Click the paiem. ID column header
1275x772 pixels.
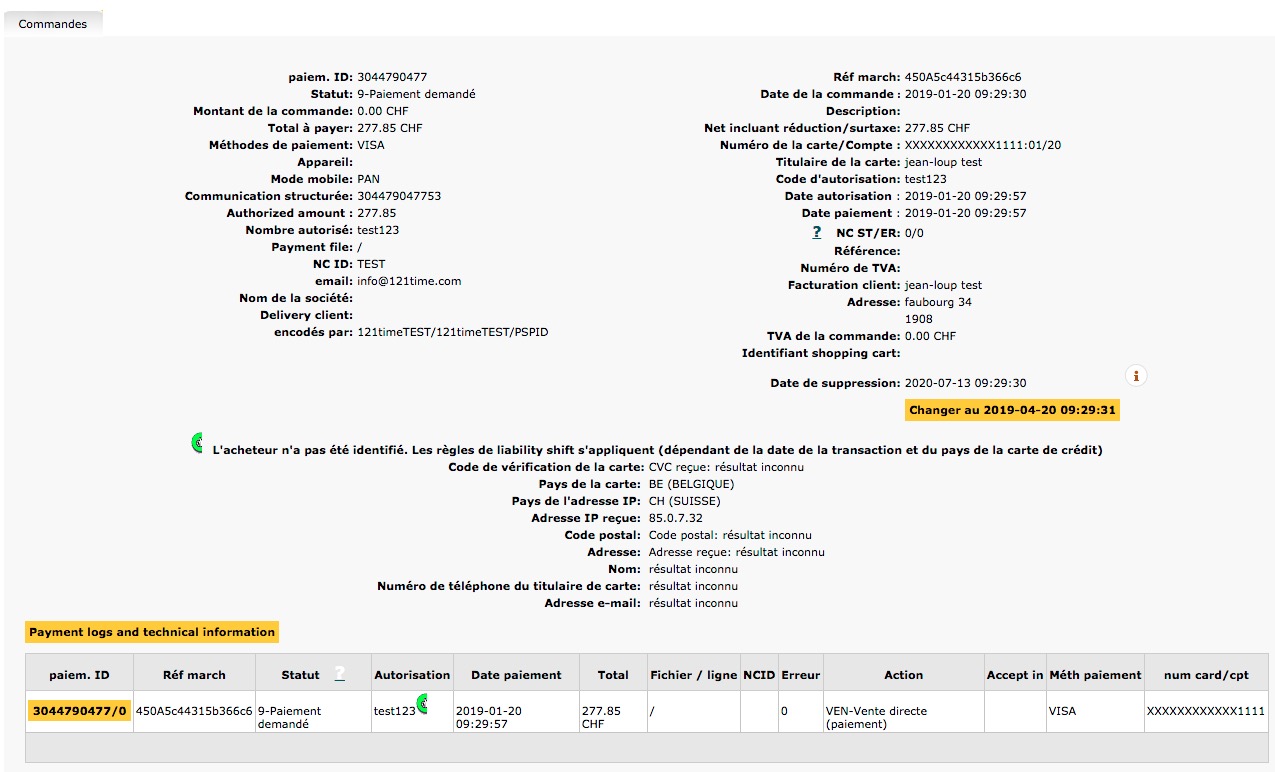(79, 674)
